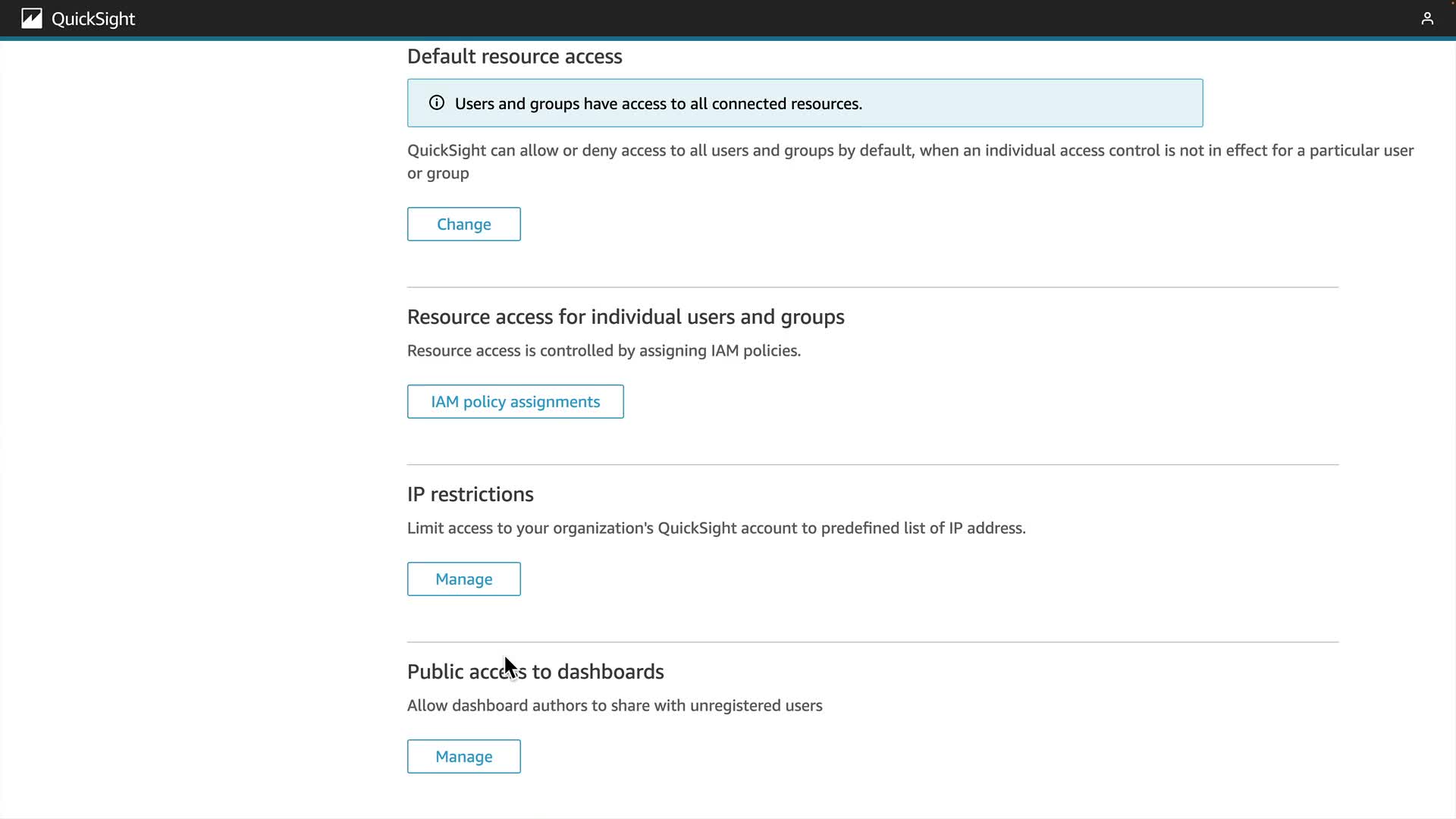1456x819 pixels.
Task: Click the IP restrictions heading
Action: point(470,494)
